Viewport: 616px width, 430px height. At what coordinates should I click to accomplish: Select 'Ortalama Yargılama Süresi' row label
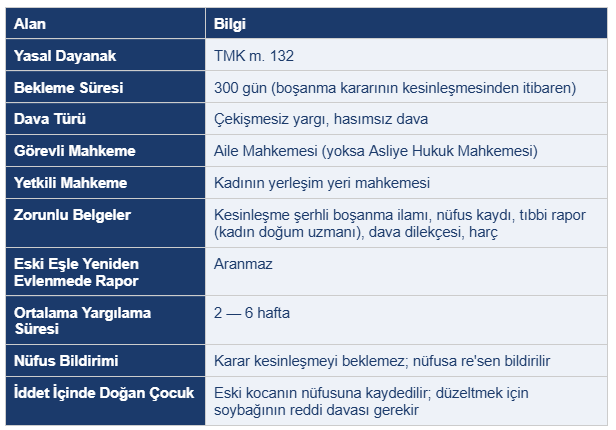[82, 320]
